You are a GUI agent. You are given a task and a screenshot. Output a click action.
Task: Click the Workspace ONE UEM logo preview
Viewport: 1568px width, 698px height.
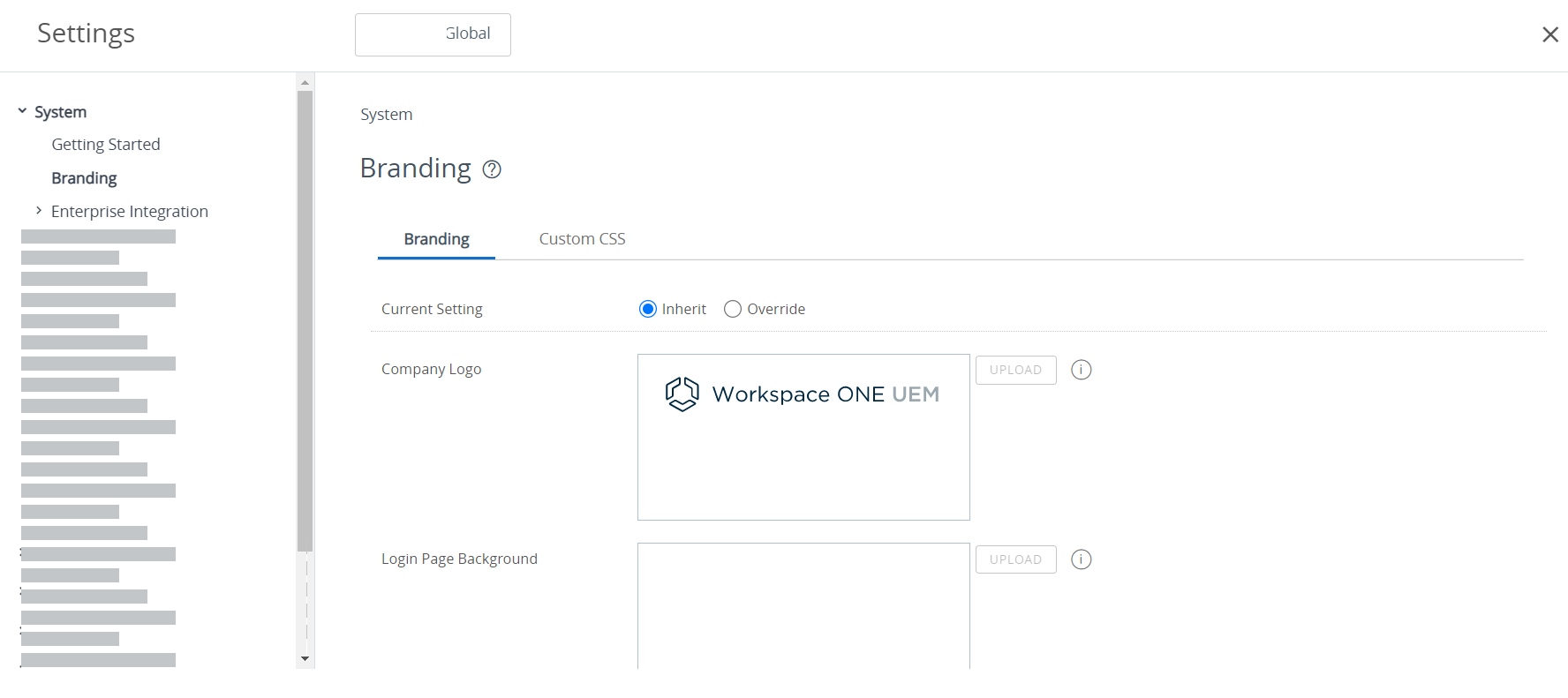point(803,437)
